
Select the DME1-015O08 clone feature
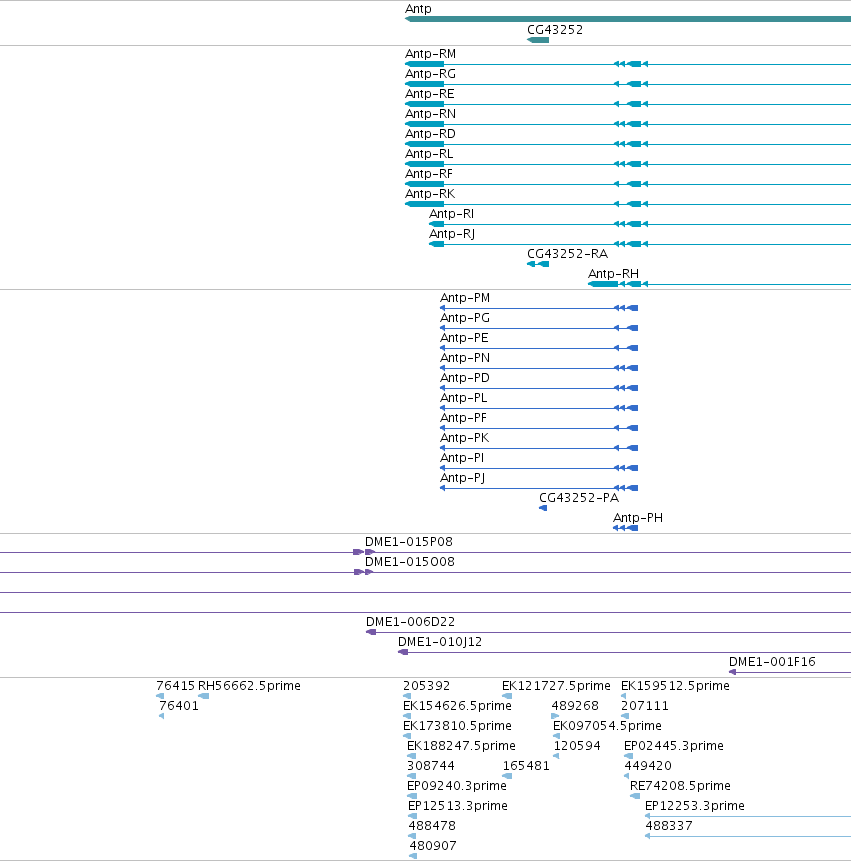[x=426, y=572]
